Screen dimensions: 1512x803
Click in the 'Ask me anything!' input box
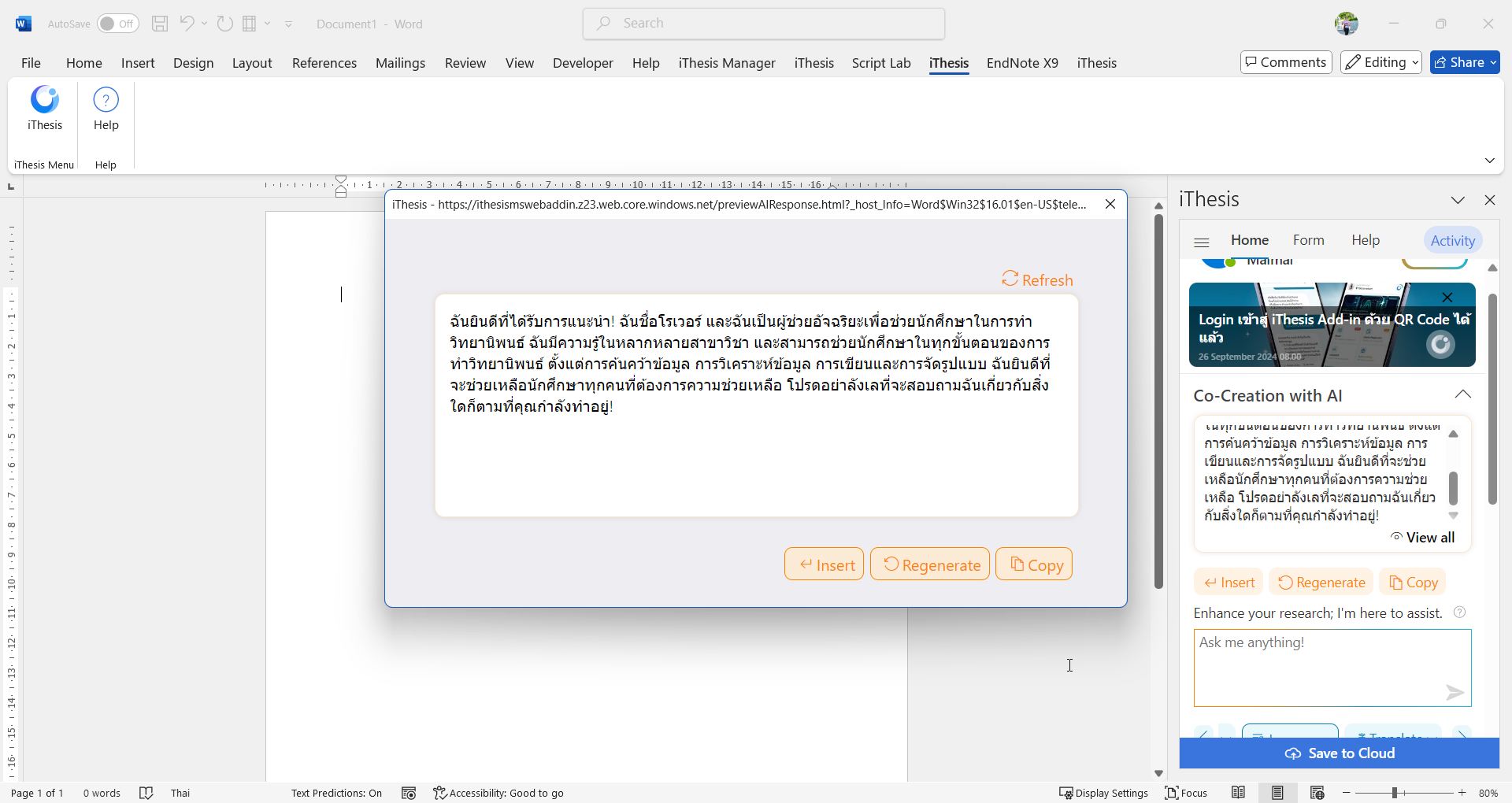point(1332,668)
